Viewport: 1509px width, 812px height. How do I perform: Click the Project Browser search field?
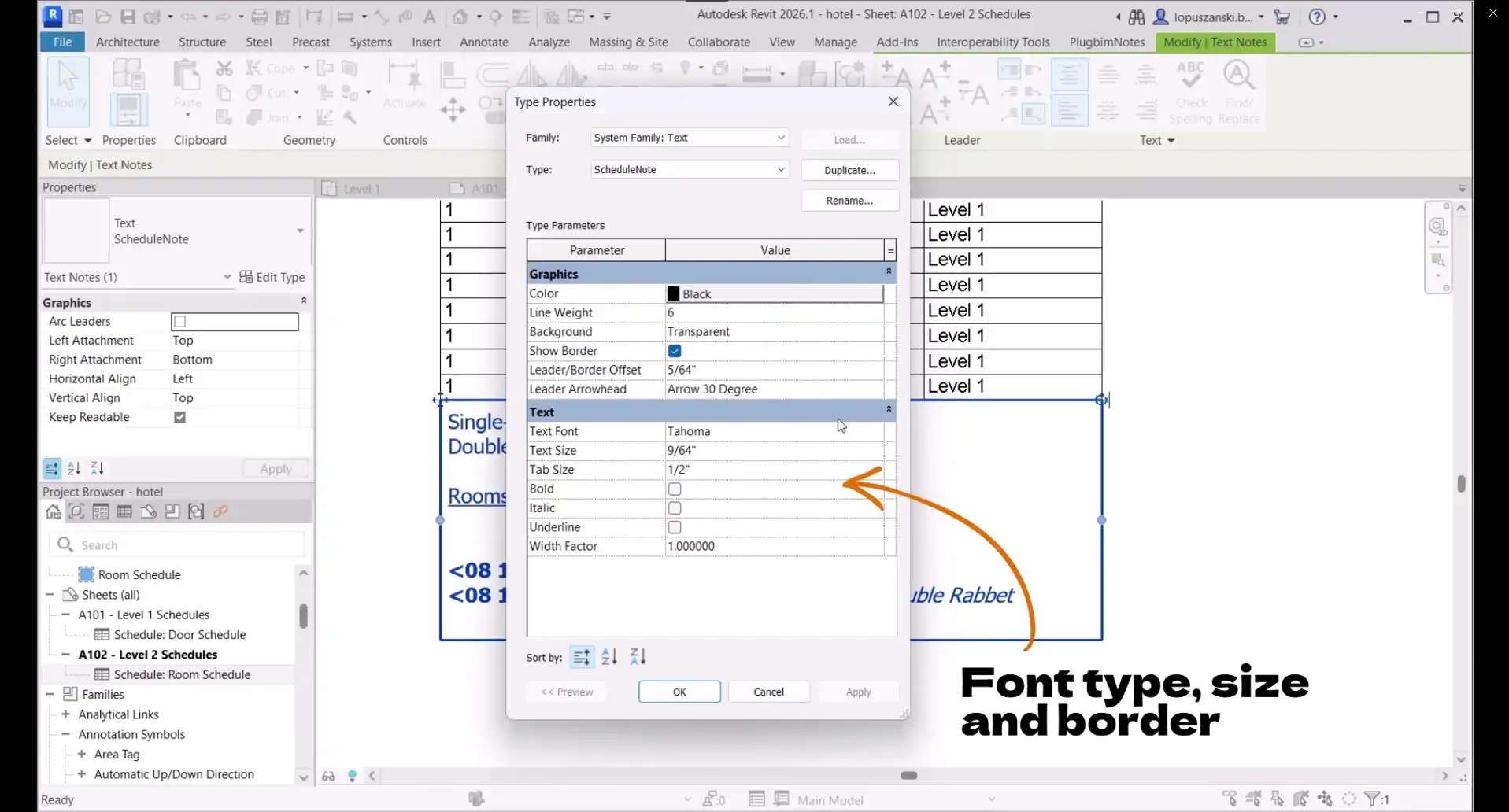coord(176,545)
